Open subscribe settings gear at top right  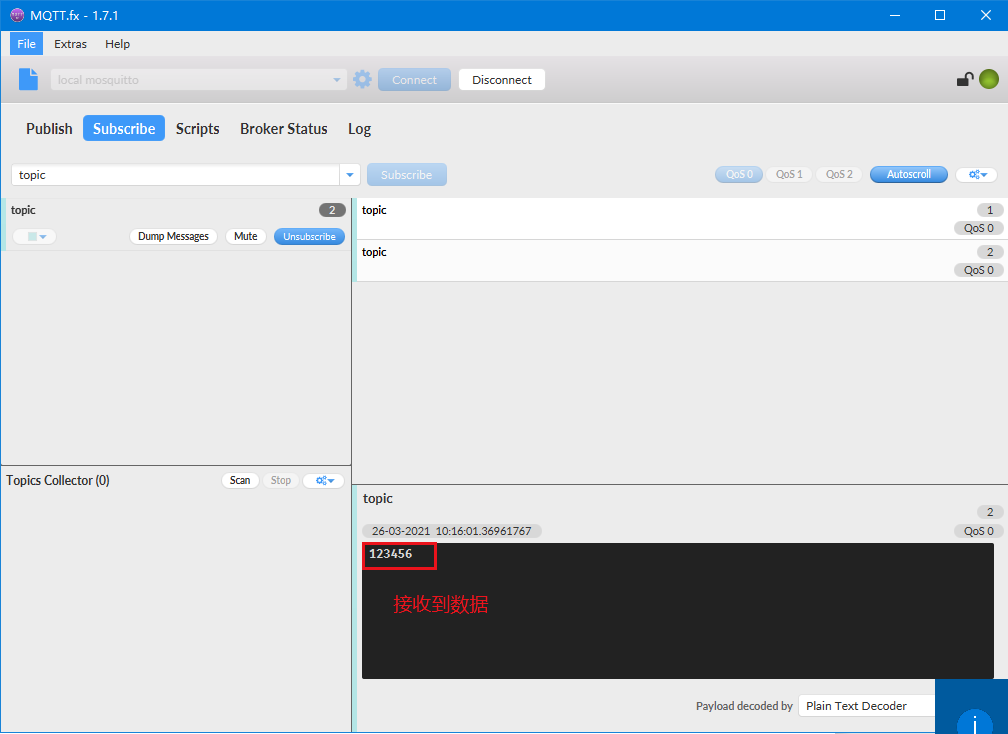pos(976,174)
